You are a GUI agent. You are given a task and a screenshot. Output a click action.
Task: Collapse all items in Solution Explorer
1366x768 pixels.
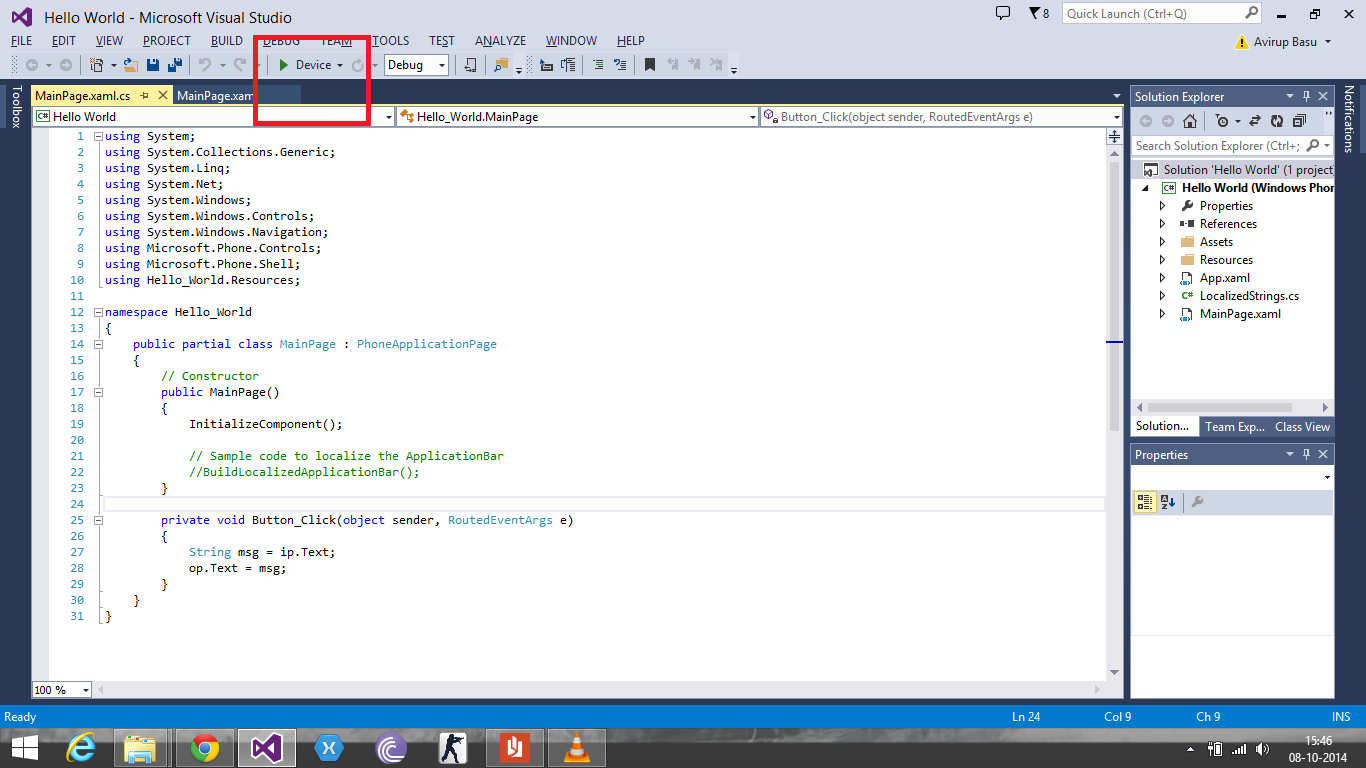click(x=1299, y=121)
